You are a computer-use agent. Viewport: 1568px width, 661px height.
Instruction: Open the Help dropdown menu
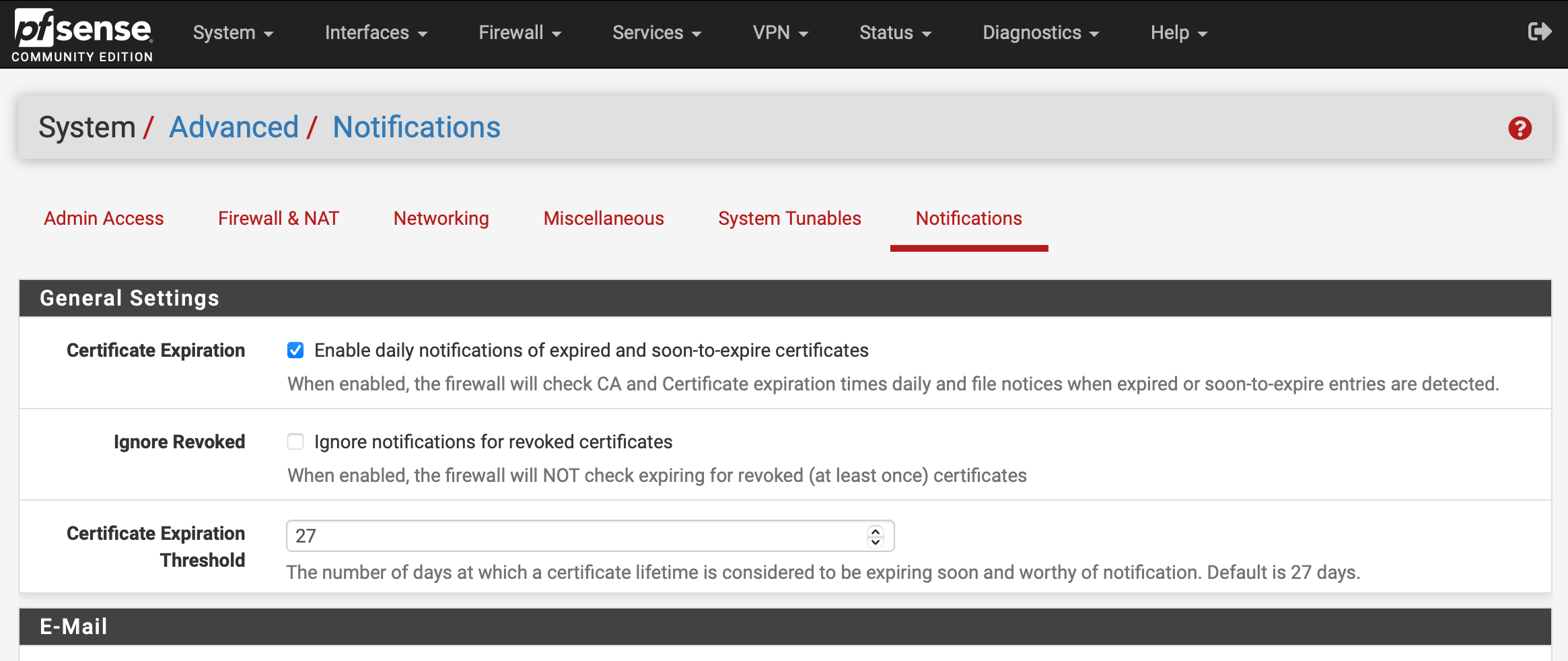[x=1178, y=33]
